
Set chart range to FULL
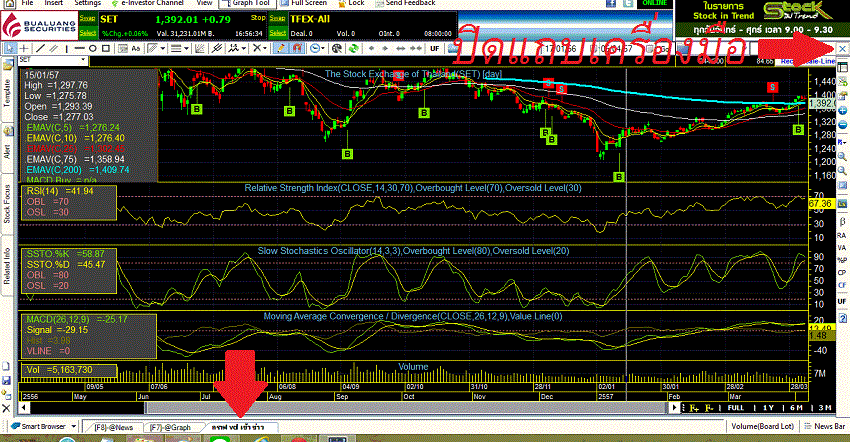(736, 408)
